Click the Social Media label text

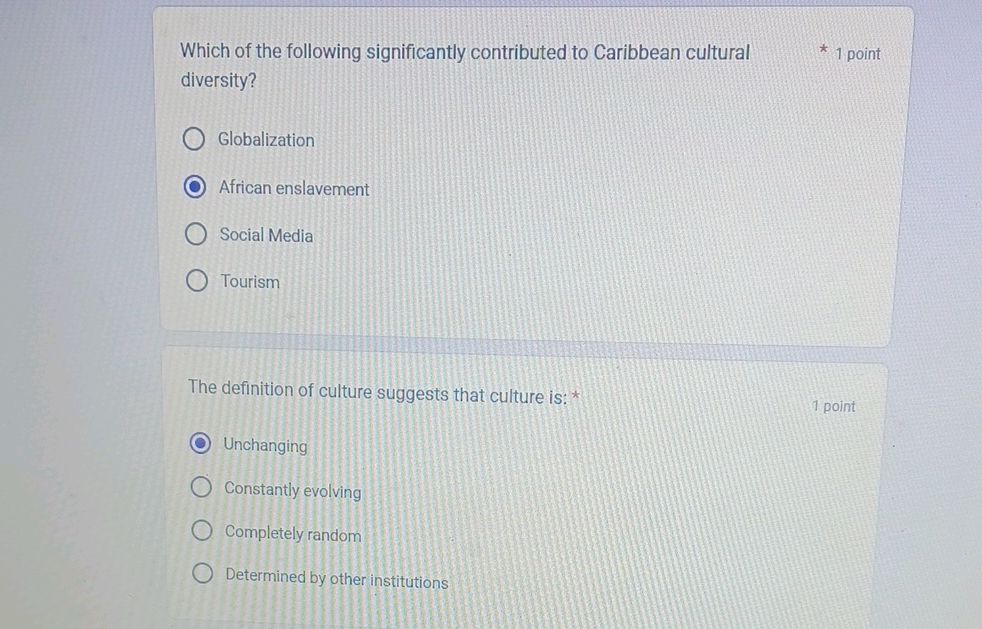click(x=266, y=235)
